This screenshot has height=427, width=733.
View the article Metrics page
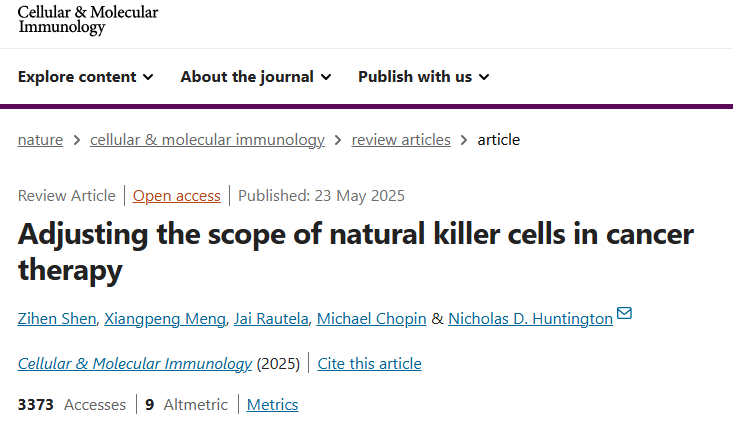(272, 405)
